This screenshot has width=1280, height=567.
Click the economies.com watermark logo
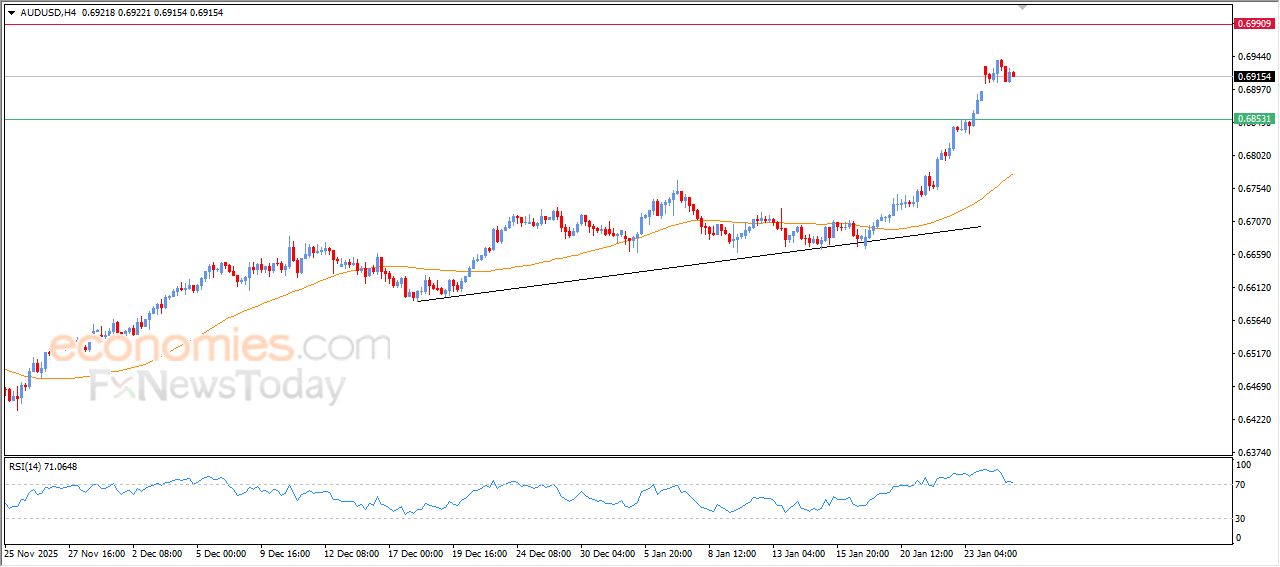click(x=220, y=347)
